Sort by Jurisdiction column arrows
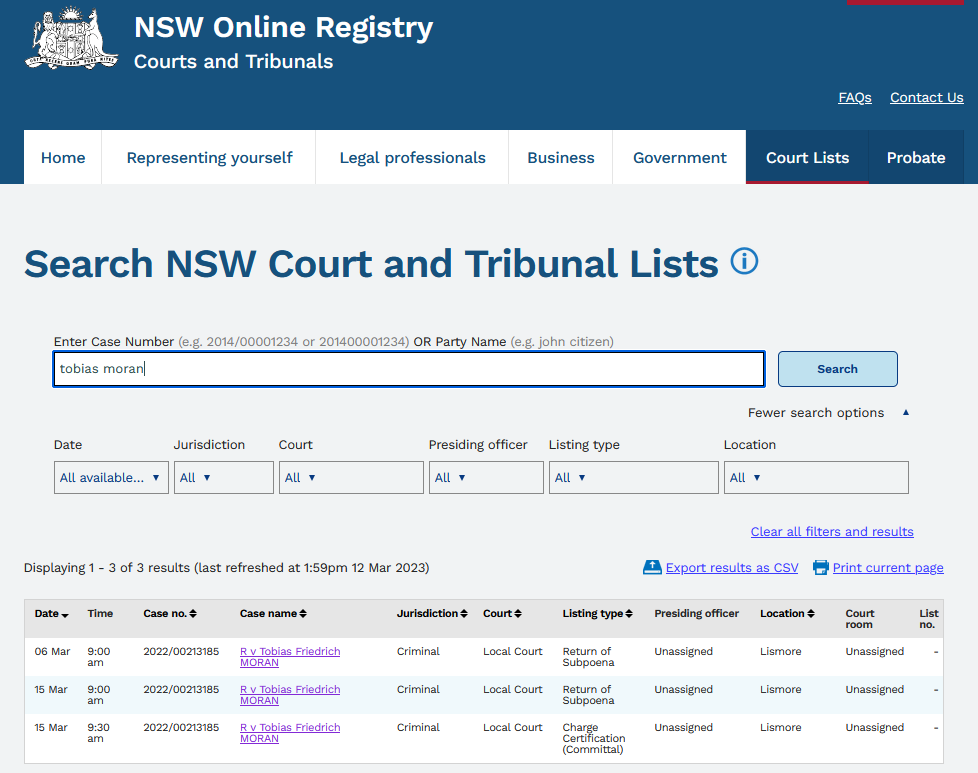 (x=463, y=614)
